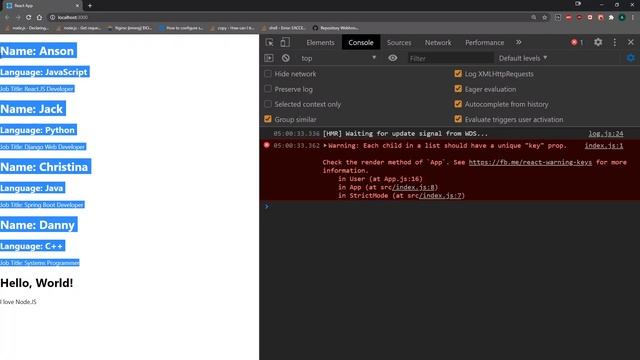The width and height of the screenshot is (640, 360).
Task: Clear the console with the clear icon
Action: pos(285,58)
